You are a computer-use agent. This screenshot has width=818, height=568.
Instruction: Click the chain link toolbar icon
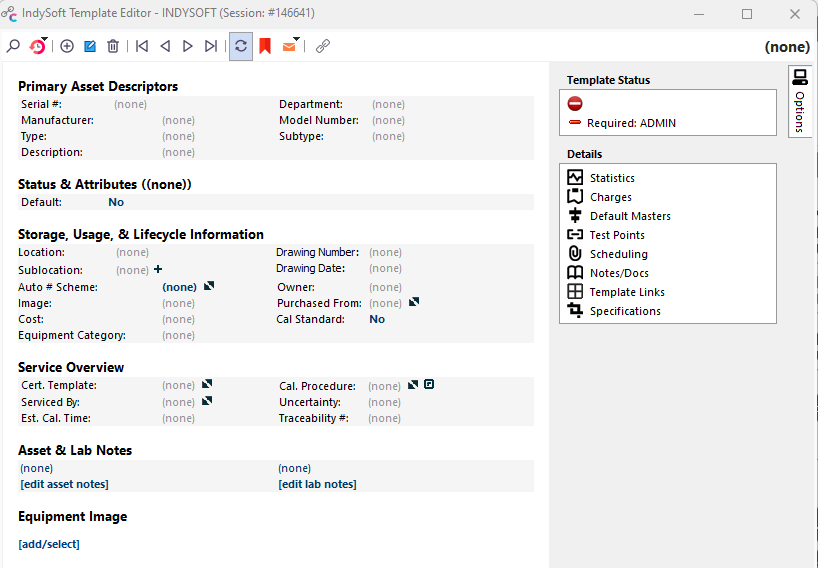click(322, 46)
